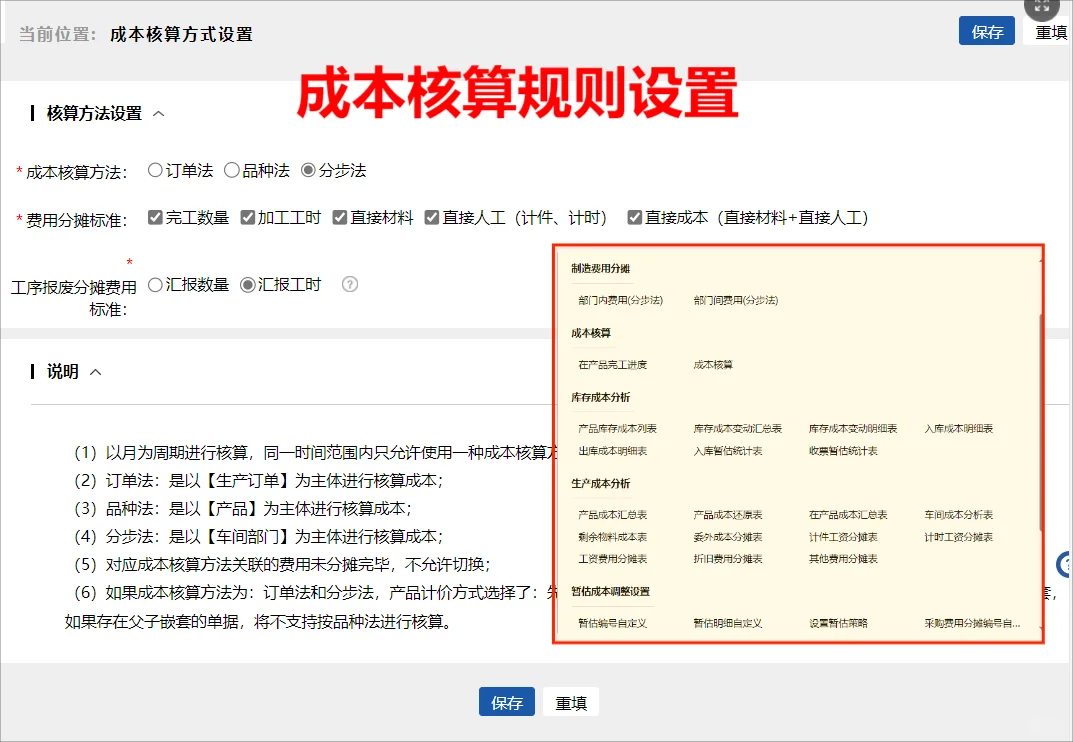Toggle 直接成本（直接材料+直接人工）checkbox
The image size is (1073, 742).
tap(634, 217)
